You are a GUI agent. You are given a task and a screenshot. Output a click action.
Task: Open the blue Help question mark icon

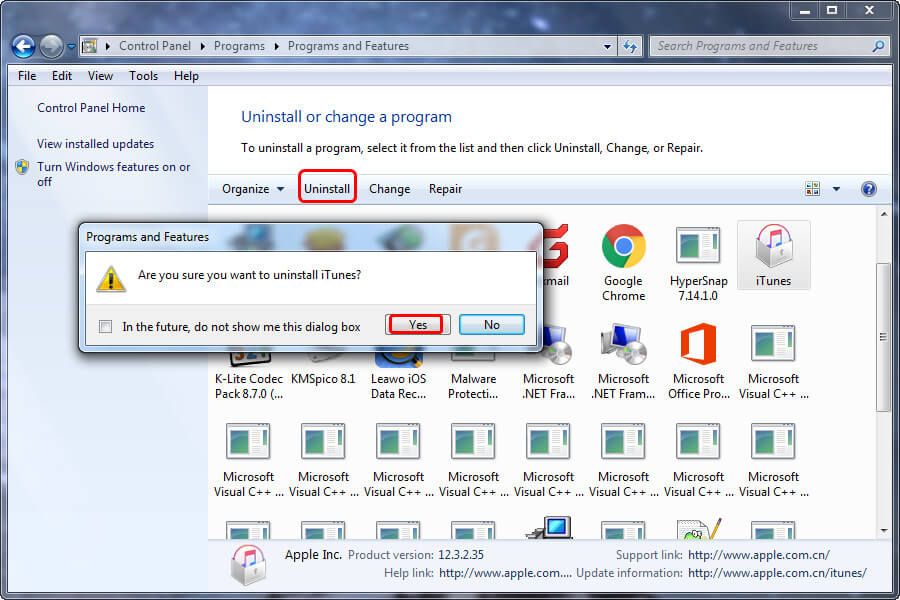tap(868, 189)
